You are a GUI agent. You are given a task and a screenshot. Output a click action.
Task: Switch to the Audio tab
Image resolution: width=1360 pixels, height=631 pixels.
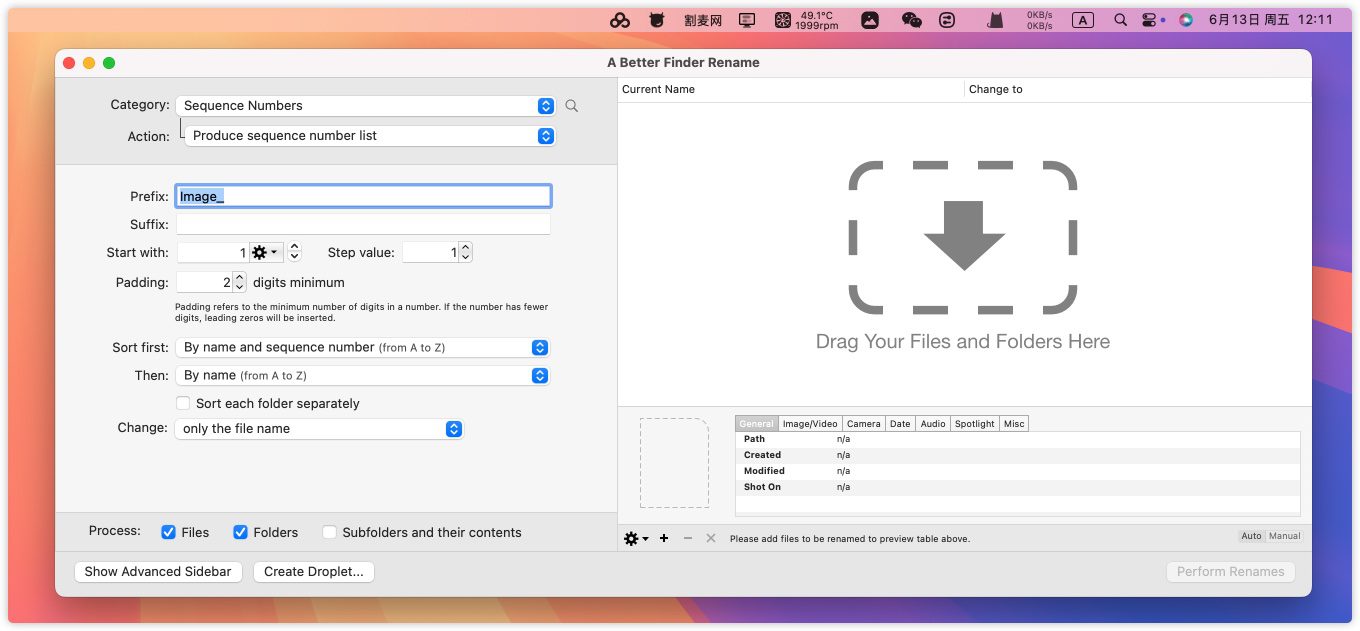(933, 424)
